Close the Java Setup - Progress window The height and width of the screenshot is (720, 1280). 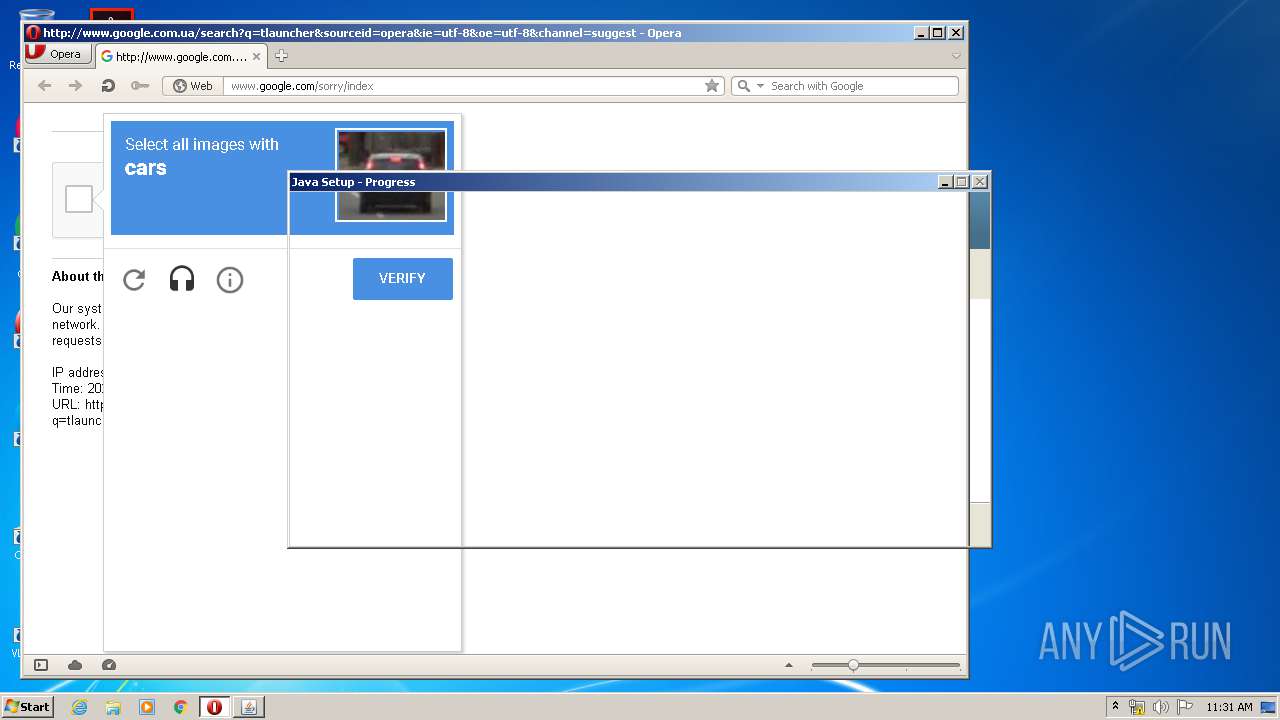(x=980, y=182)
